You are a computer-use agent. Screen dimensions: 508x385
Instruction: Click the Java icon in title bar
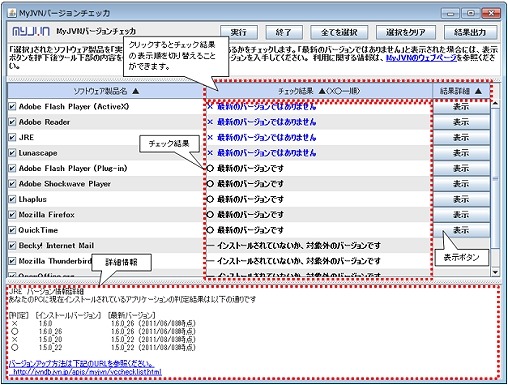point(12,13)
